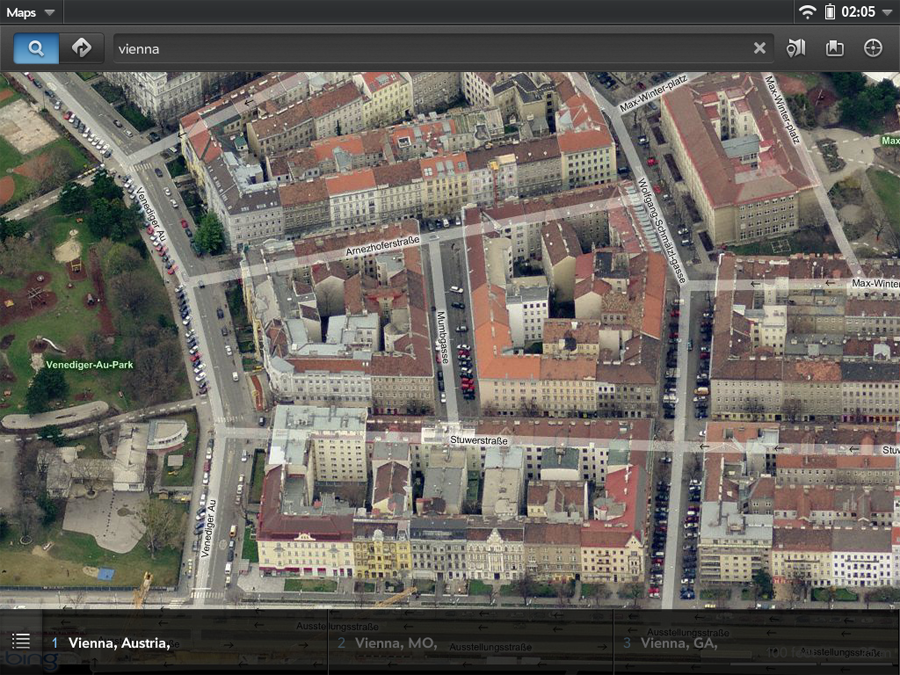Tap the clock showing 02:05
The height and width of the screenshot is (675, 900).
pos(858,12)
